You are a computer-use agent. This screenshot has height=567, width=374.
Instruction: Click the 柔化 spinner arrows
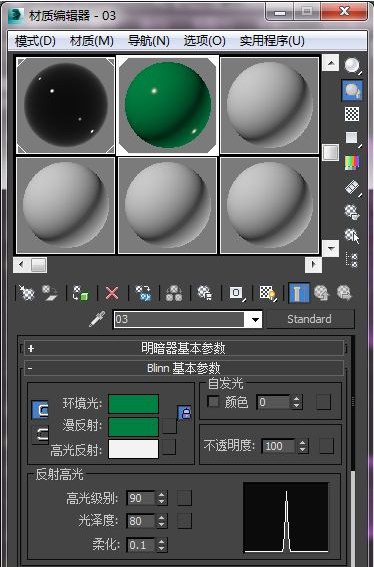[162, 545]
